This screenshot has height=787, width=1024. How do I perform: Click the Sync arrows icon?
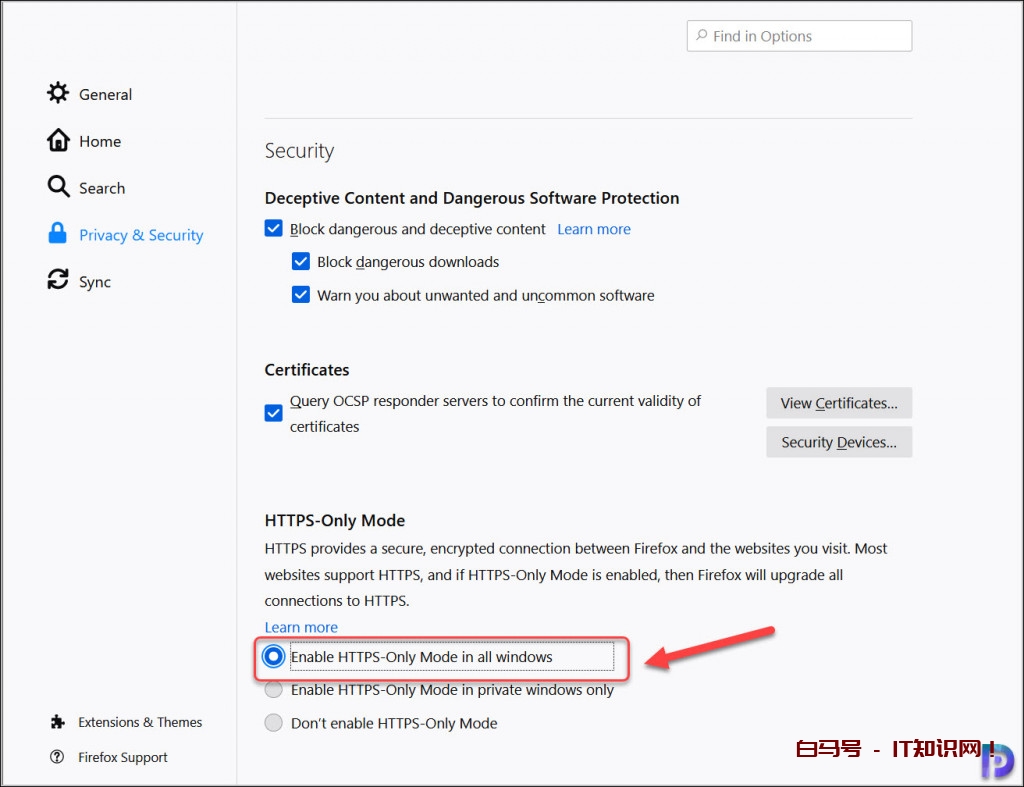(58, 281)
